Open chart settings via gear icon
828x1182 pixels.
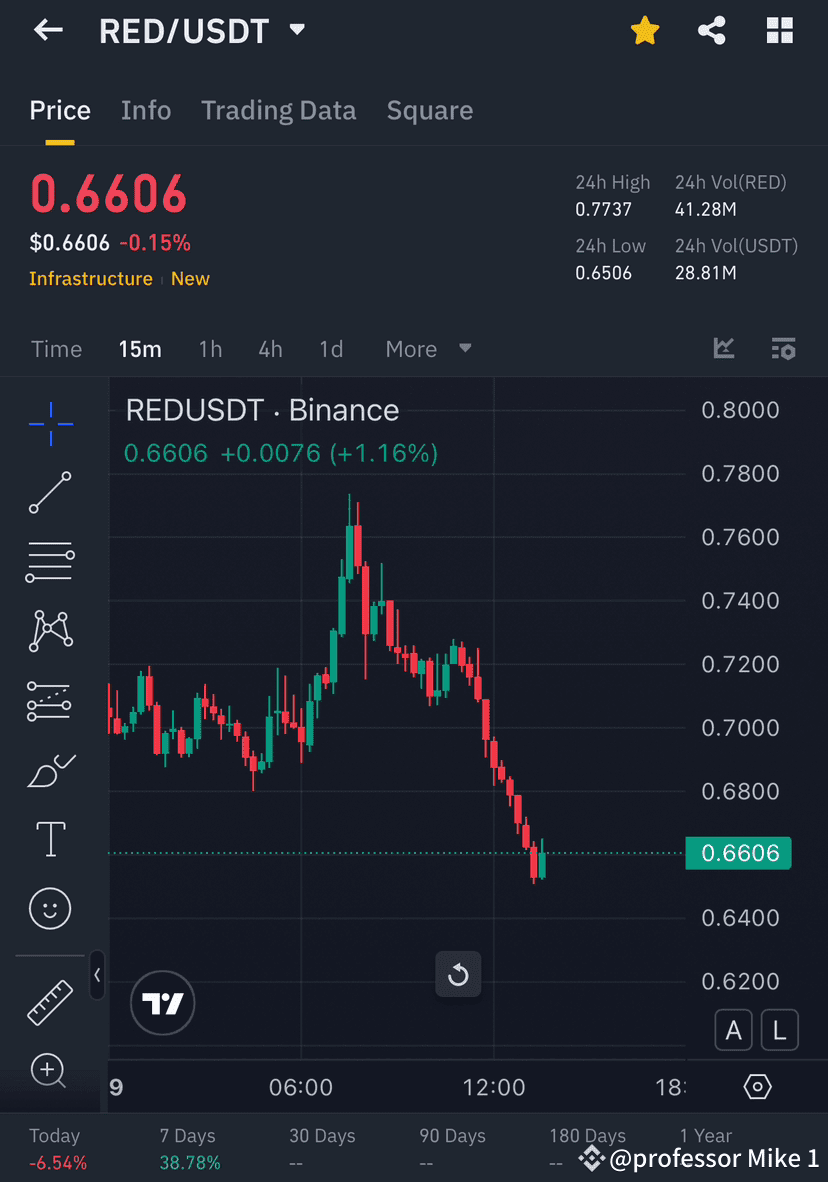[757, 1086]
